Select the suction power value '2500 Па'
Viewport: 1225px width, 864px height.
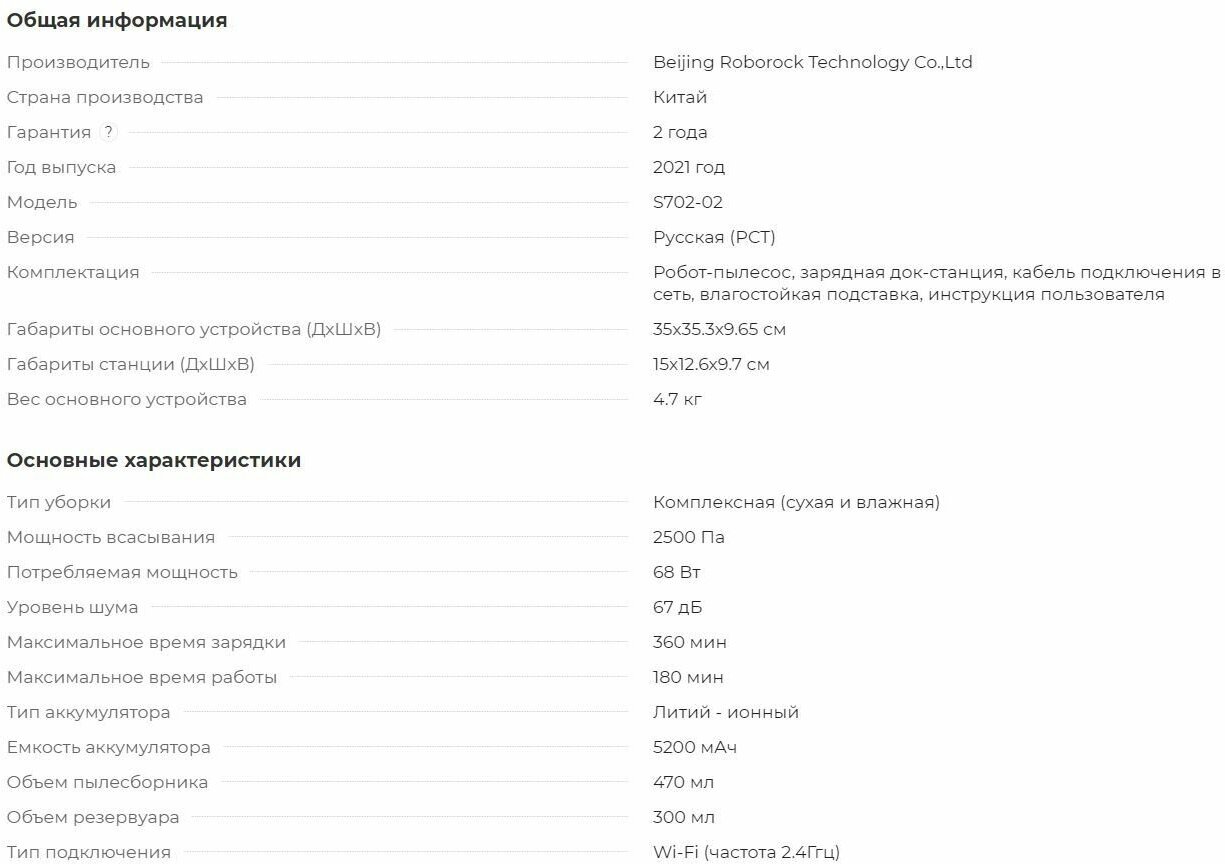click(689, 537)
